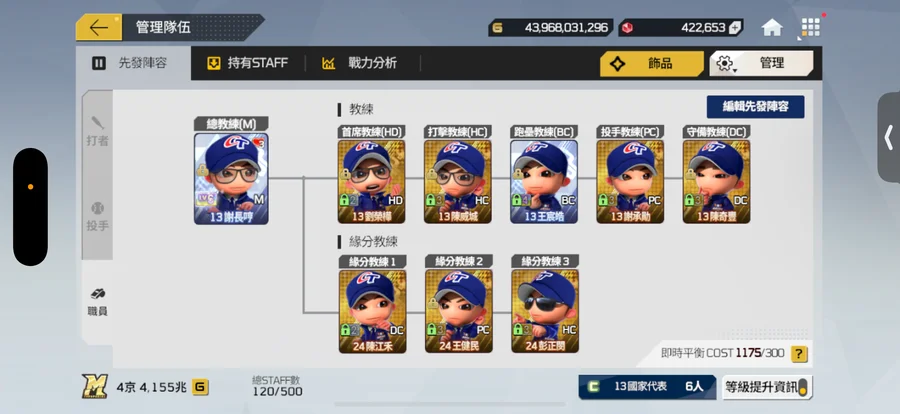Open the home screen icon
This screenshot has width=900, height=414.
tap(772, 28)
